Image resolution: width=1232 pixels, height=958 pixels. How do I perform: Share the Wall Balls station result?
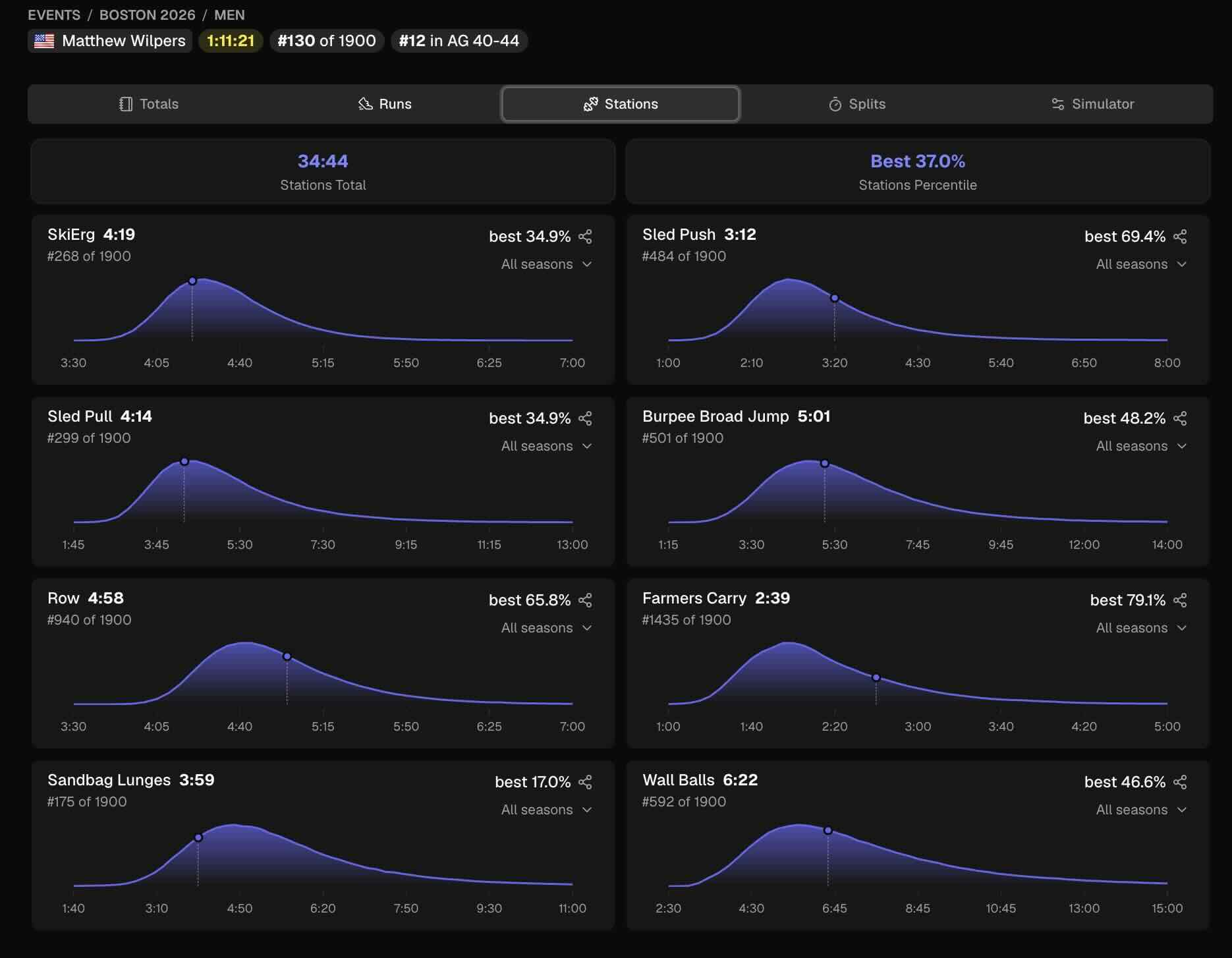pyautogui.click(x=1180, y=782)
